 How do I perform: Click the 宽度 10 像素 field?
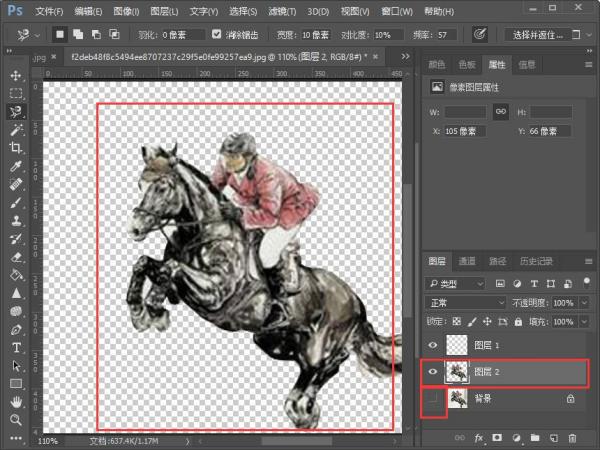[316, 35]
